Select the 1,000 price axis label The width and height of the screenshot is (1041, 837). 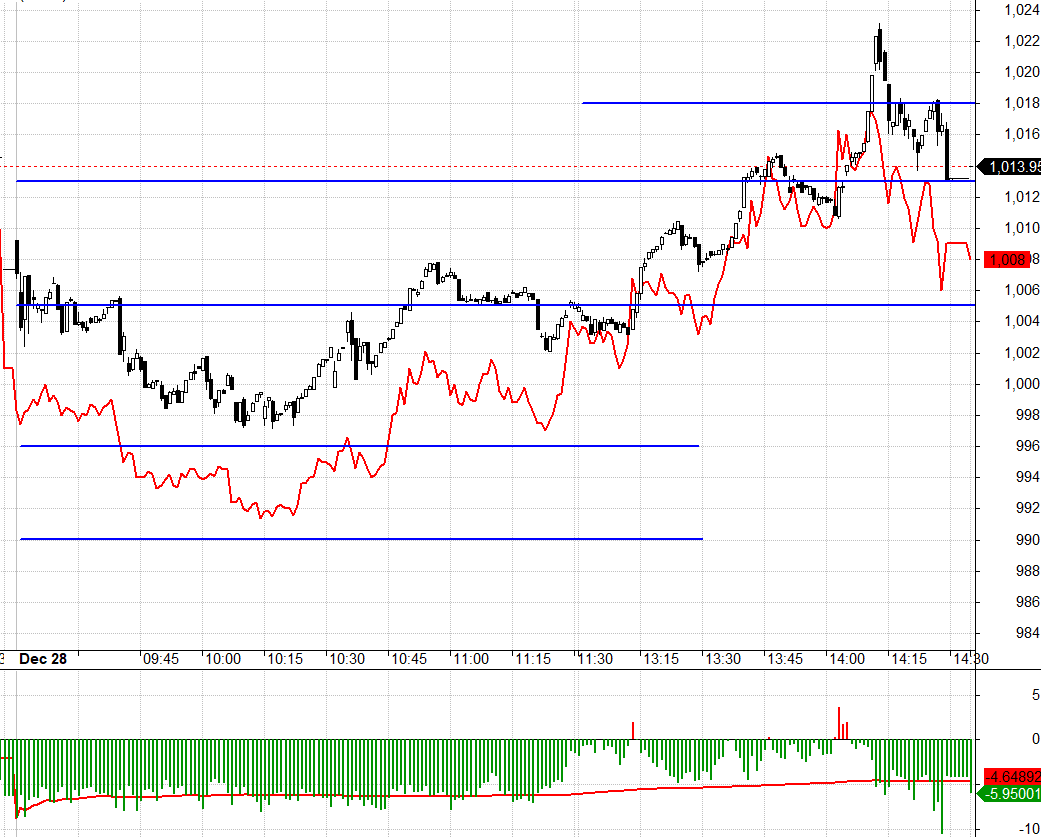(x=1022, y=384)
